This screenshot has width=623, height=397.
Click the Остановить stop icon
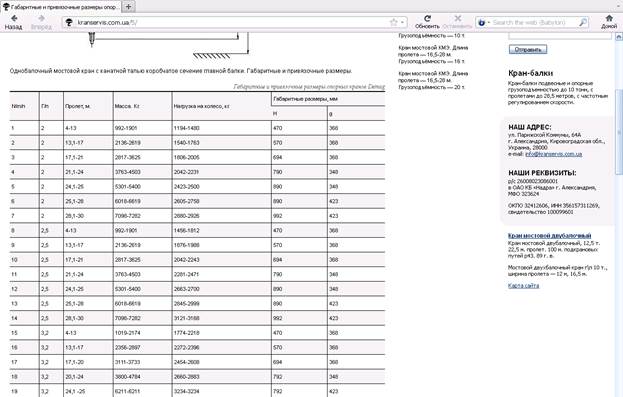click(x=457, y=22)
